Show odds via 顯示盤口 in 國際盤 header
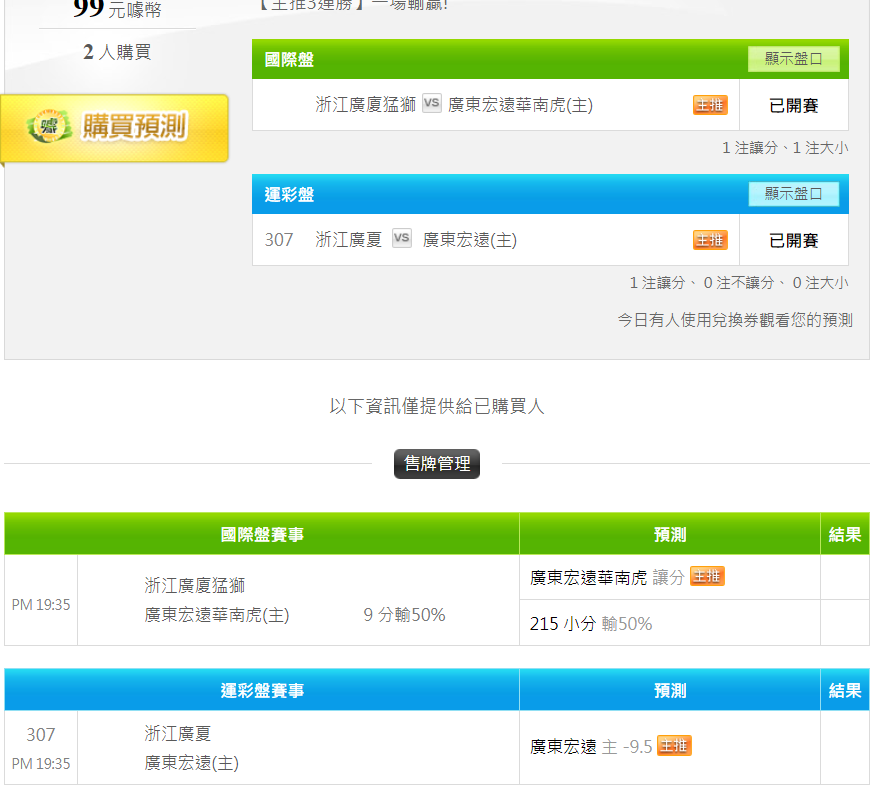Viewport: 871px width, 807px height. click(793, 59)
